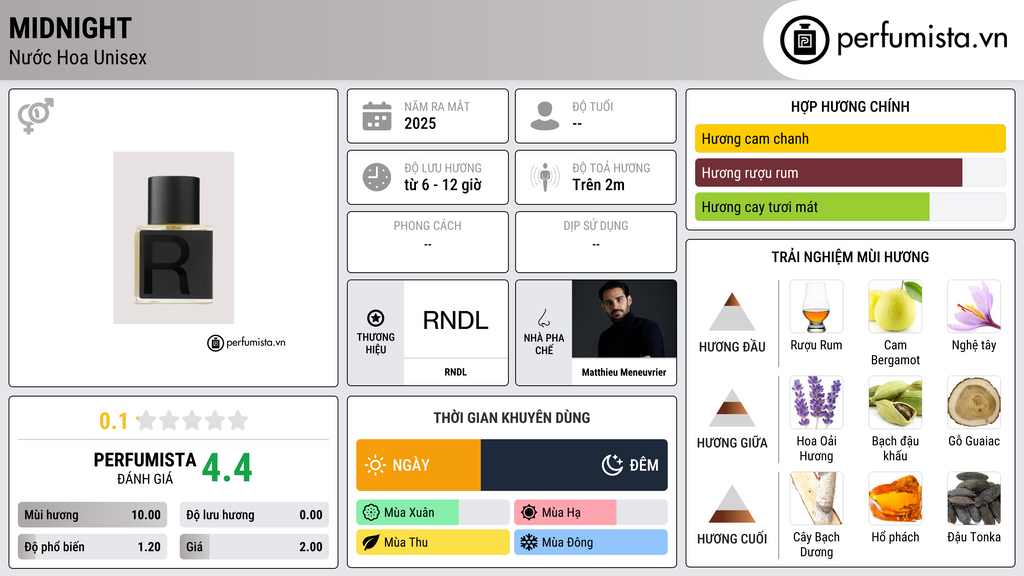
Task: Select the Mùa Đông season bar
Action: tap(591, 543)
